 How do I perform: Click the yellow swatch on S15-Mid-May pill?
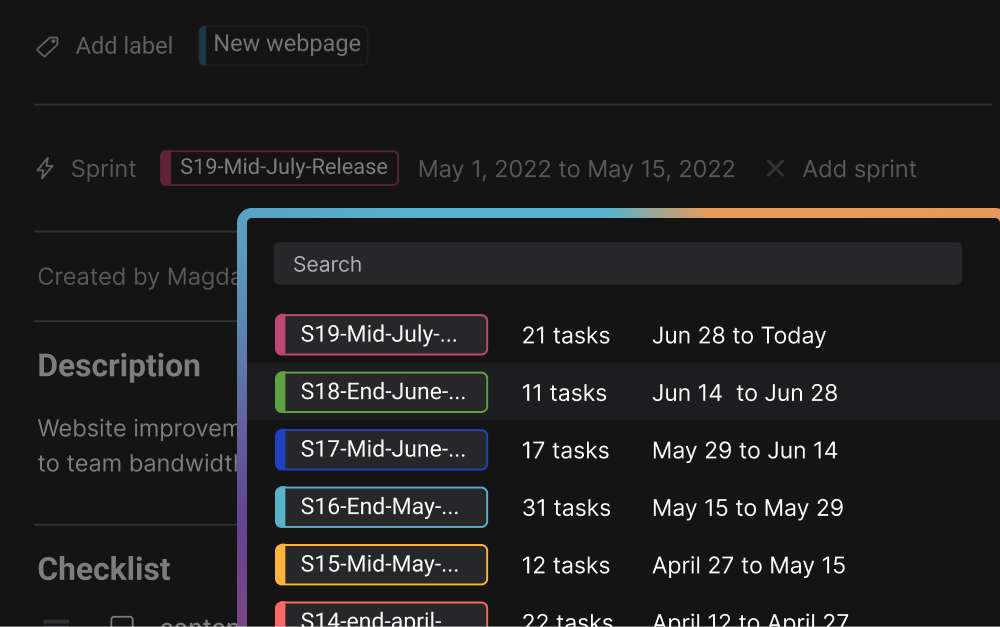(x=279, y=565)
